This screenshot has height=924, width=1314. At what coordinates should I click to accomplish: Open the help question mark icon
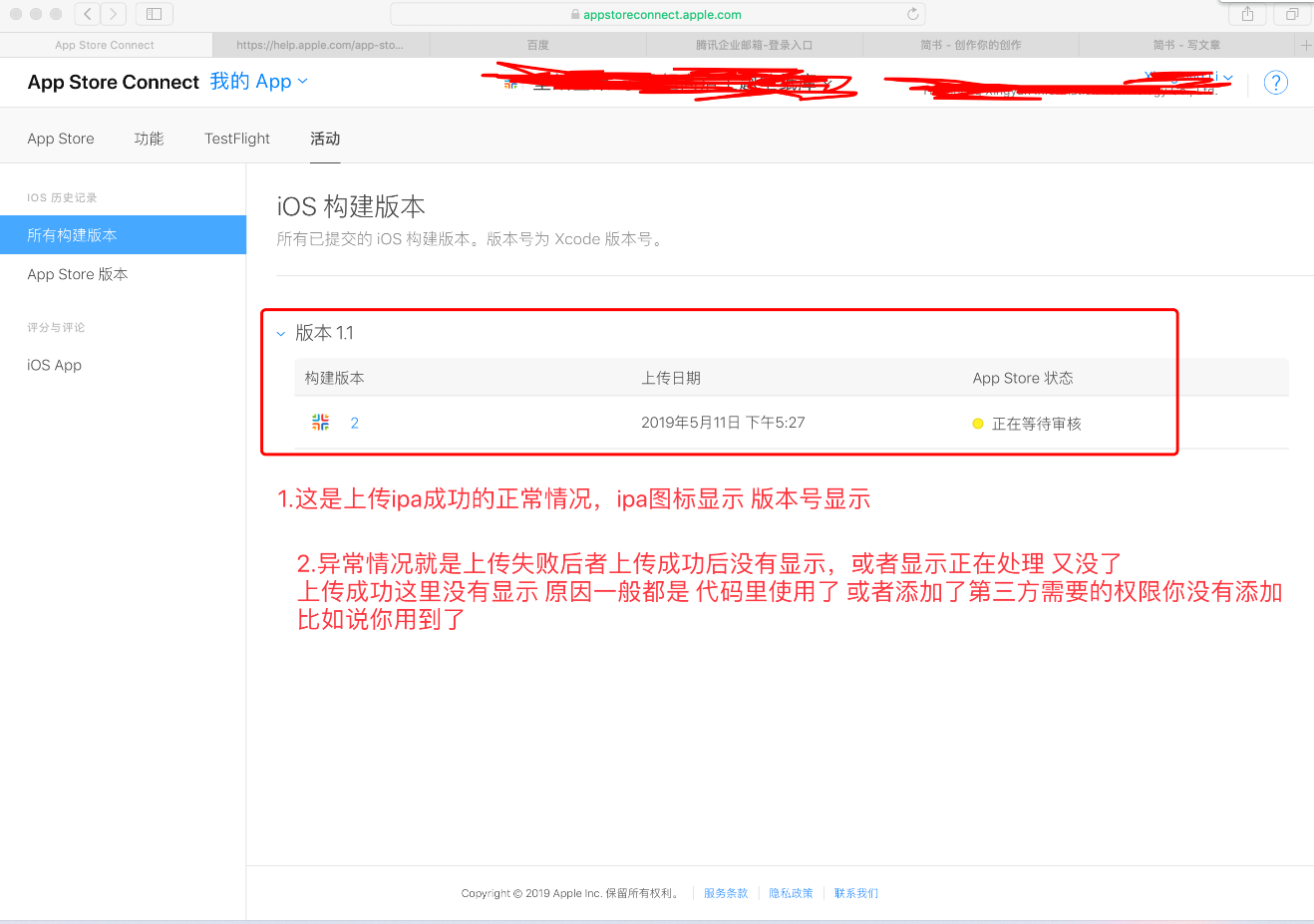click(x=1275, y=83)
